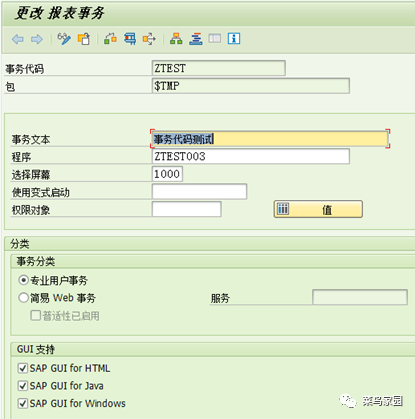Click the orange arrow transport icon
Viewport: 415px width, 419px height.
[149, 39]
